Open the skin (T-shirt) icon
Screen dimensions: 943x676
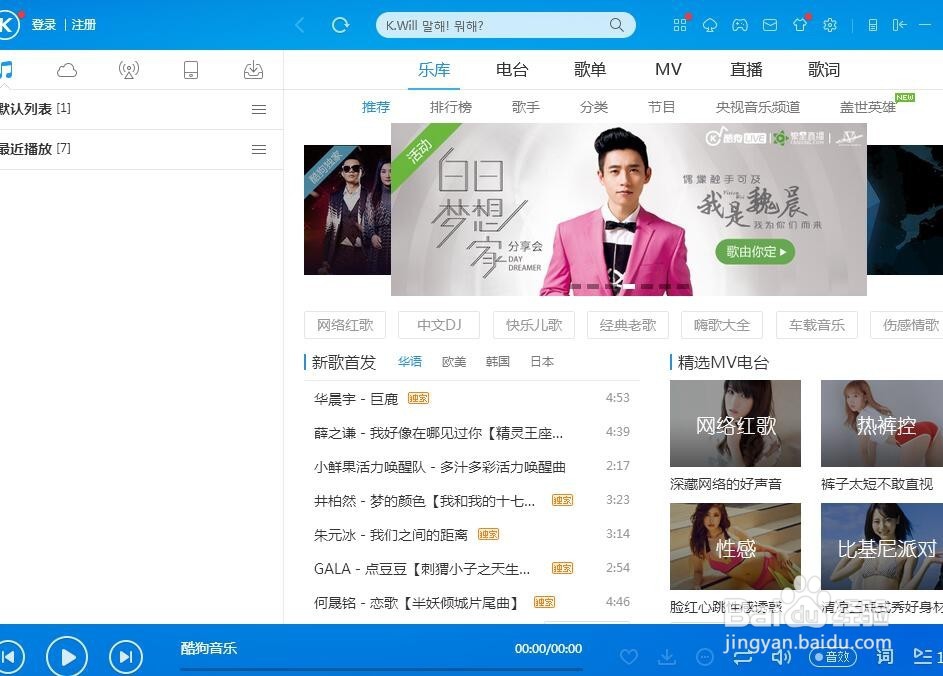pyautogui.click(x=800, y=25)
